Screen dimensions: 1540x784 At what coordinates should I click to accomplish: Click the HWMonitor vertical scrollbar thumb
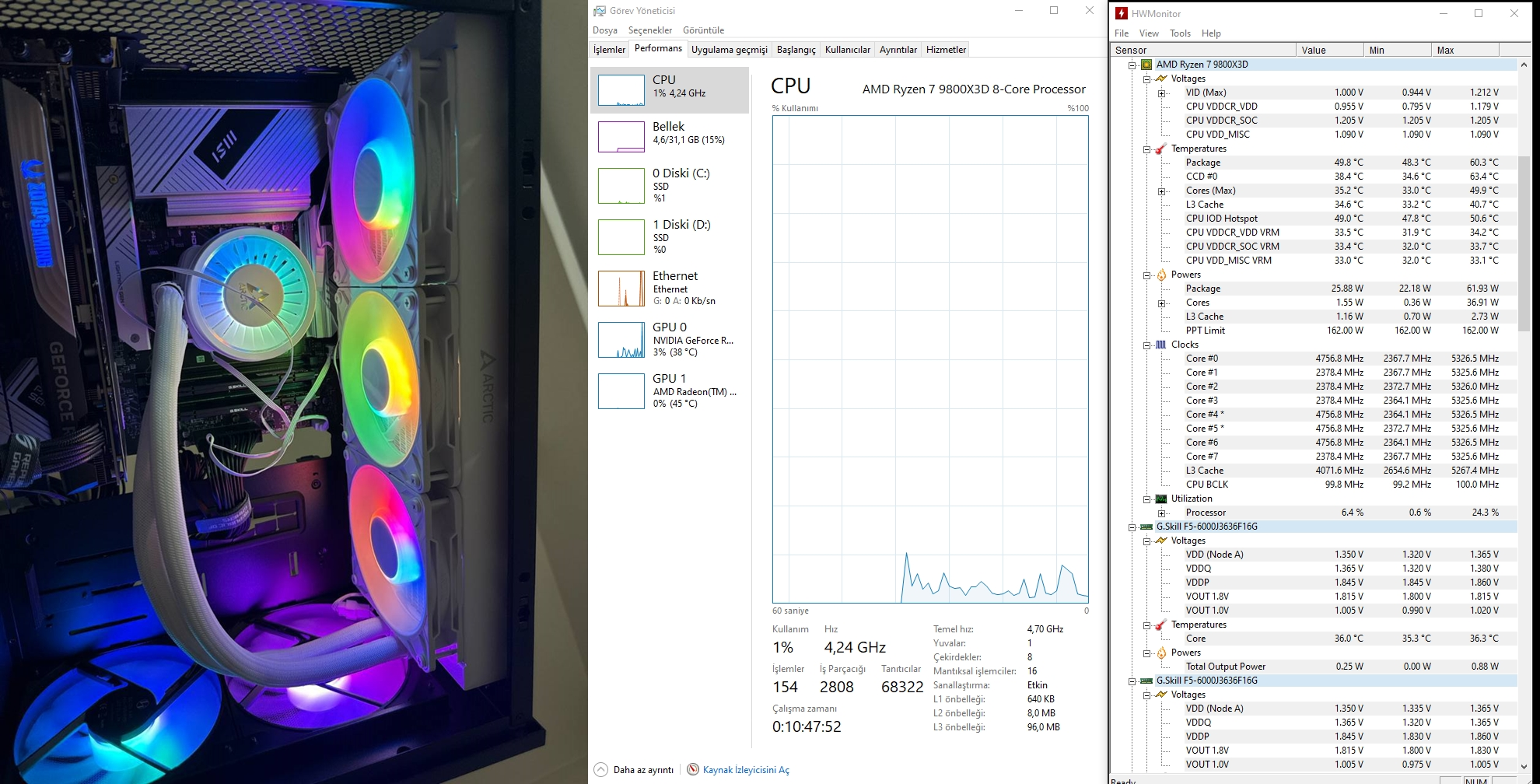[1524, 244]
